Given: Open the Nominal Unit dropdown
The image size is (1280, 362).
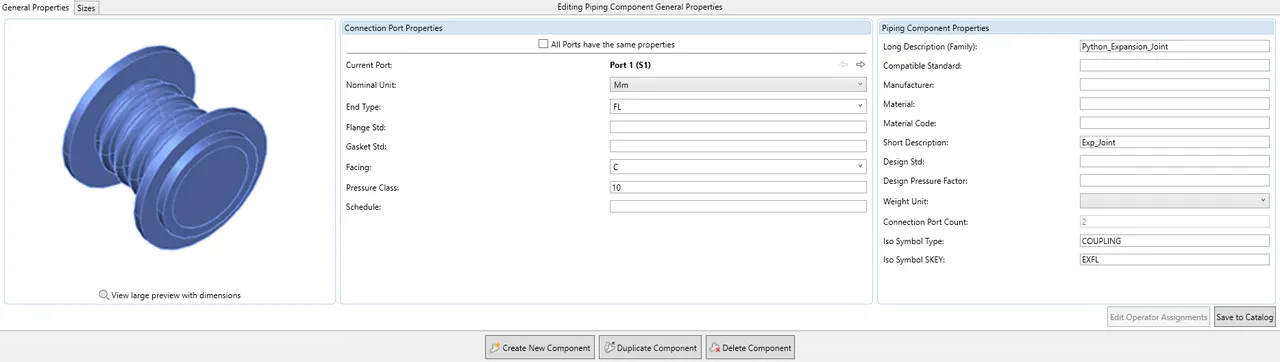Looking at the screenshot, I should coord(737,85).
